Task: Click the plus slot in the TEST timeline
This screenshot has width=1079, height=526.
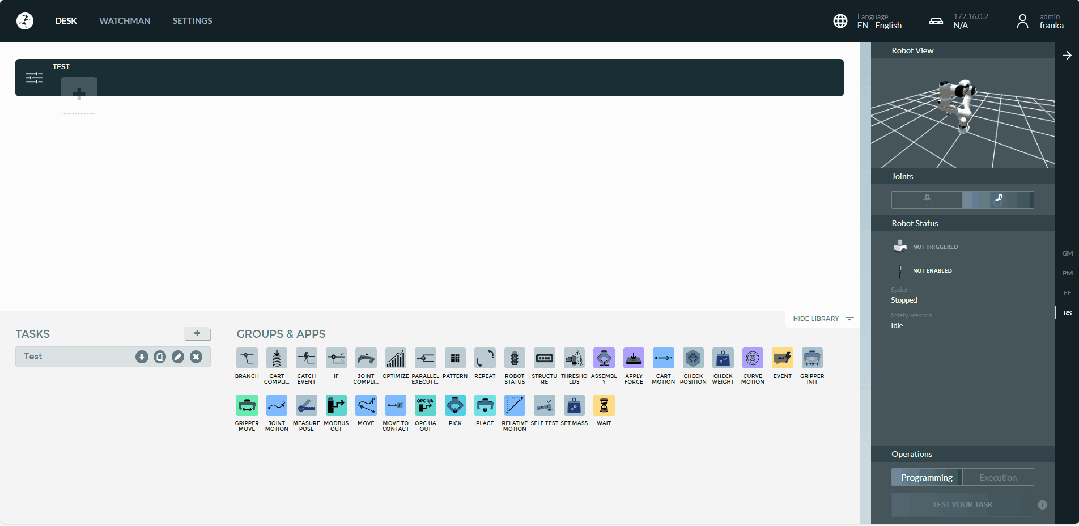Action: 79,94
